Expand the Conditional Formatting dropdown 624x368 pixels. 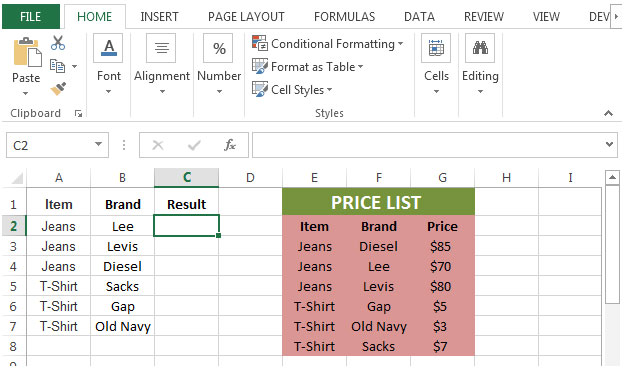328,43
